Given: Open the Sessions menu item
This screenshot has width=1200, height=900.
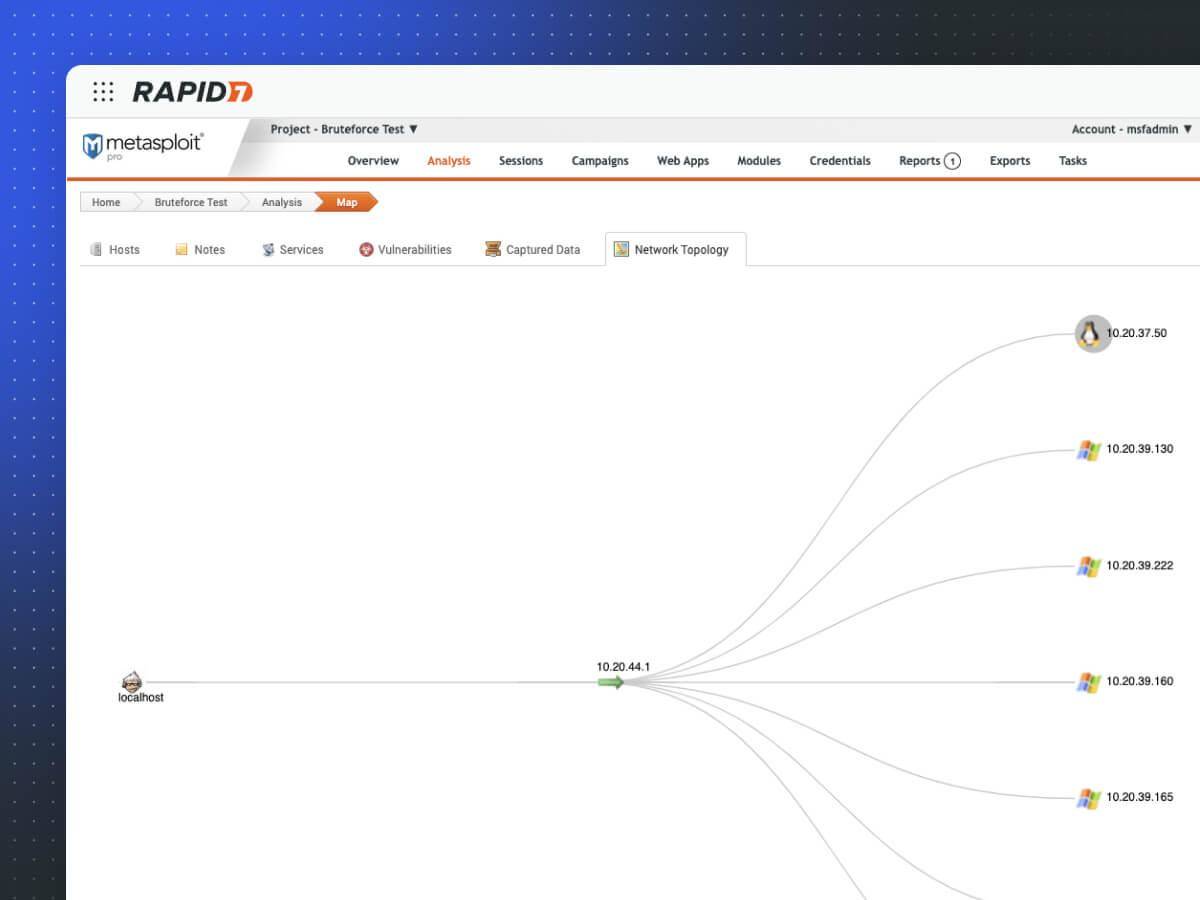Looking at the screenshot, I should (x=521, y=161).
